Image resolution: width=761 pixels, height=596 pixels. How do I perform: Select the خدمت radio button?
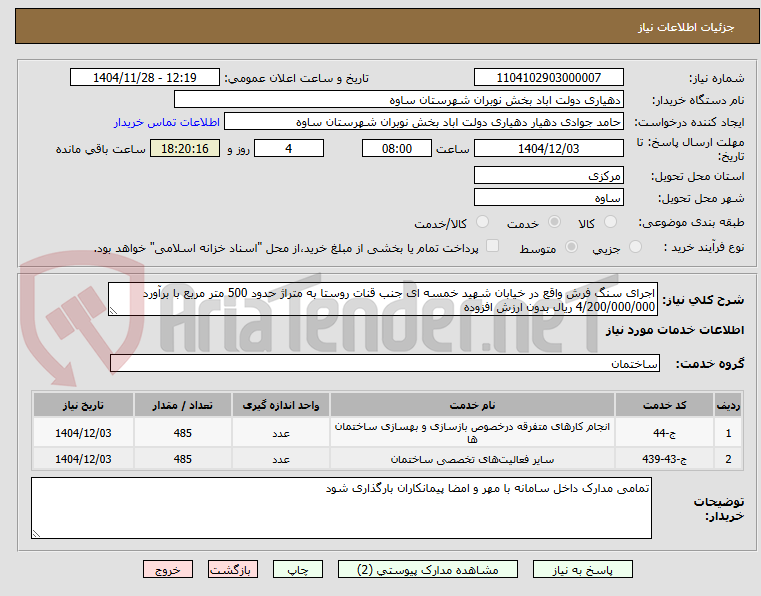[554, 222]
